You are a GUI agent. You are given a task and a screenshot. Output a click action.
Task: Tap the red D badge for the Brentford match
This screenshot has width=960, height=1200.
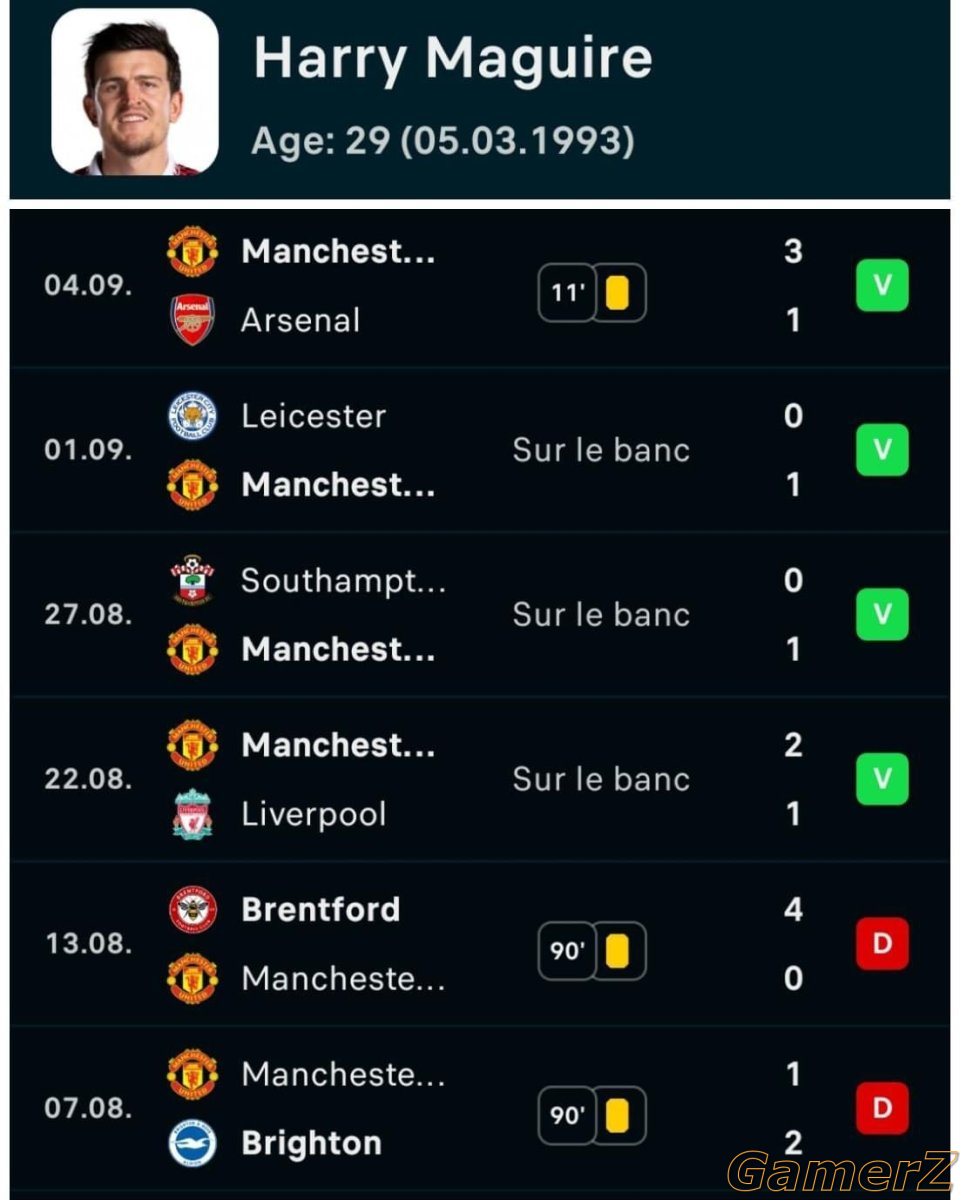coord(882,943)
